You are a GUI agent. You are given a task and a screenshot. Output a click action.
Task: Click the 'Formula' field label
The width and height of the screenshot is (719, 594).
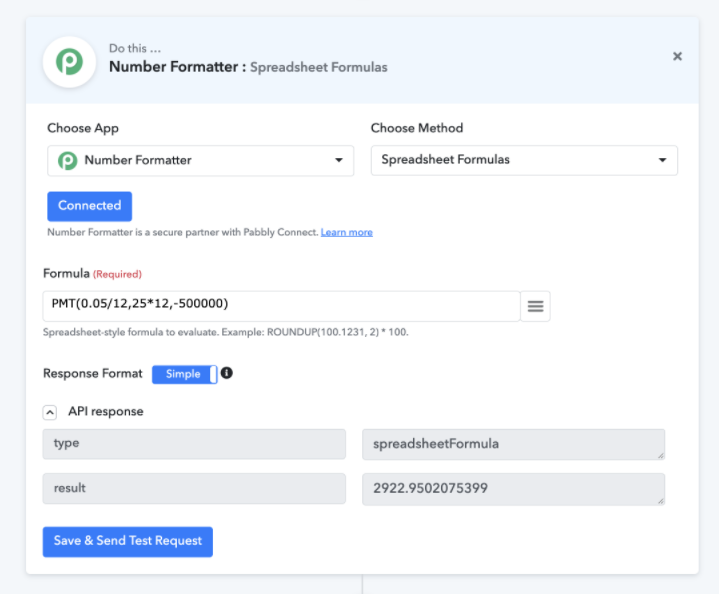coord(66,273)
